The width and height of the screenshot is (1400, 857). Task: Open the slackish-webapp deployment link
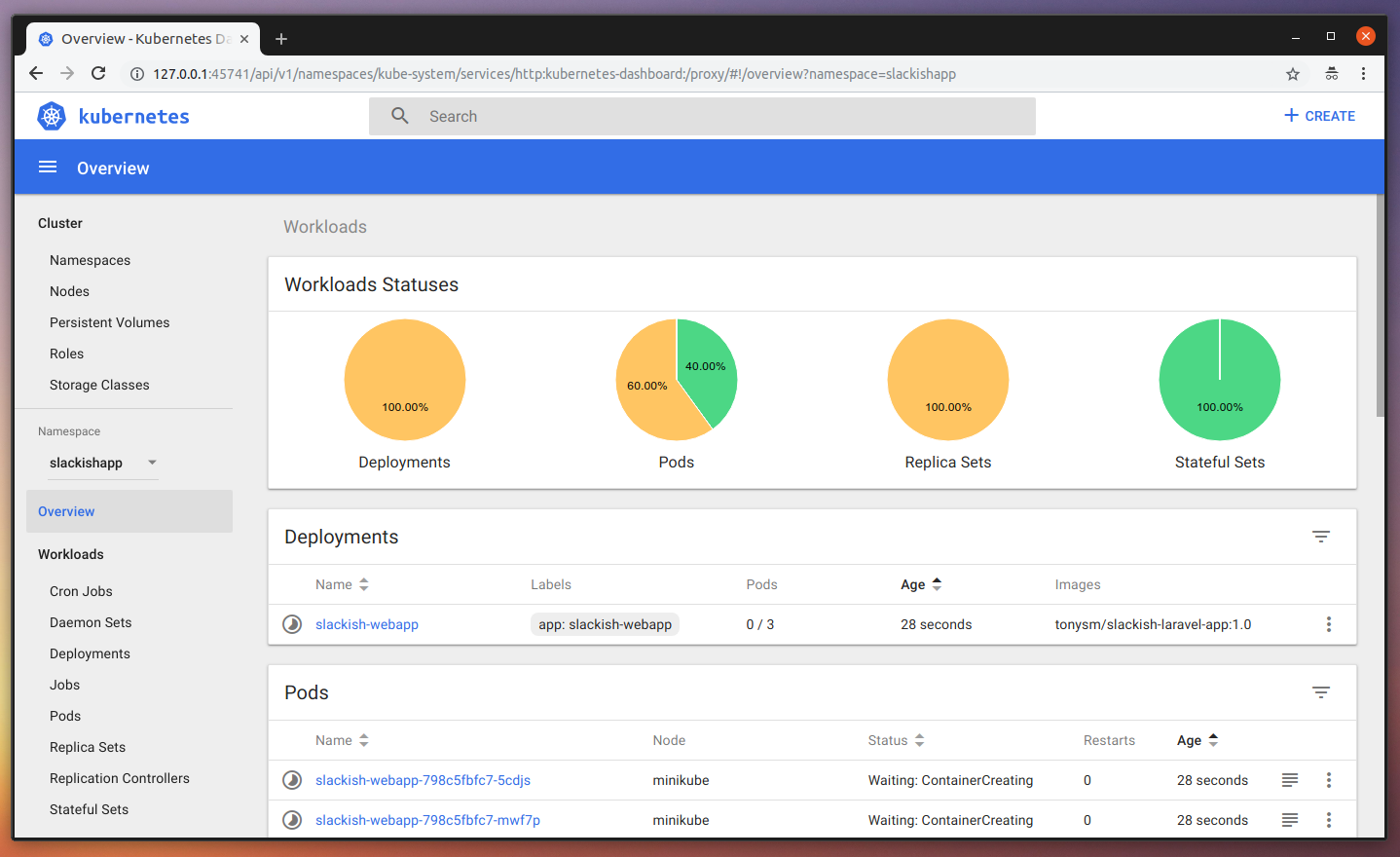367,624
